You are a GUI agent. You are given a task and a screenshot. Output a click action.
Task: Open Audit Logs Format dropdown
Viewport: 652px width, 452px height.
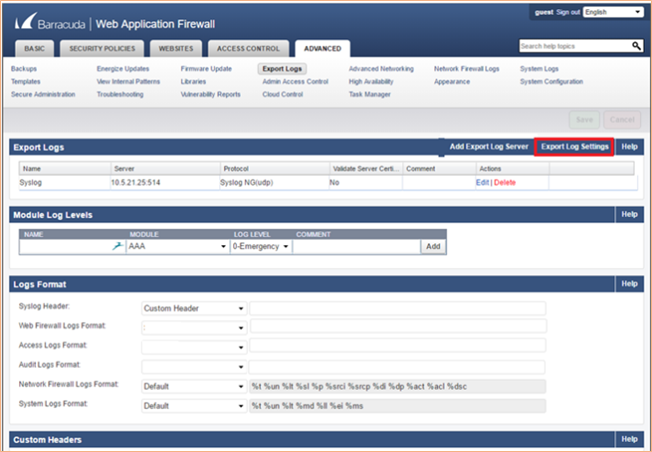coord(194,367)
